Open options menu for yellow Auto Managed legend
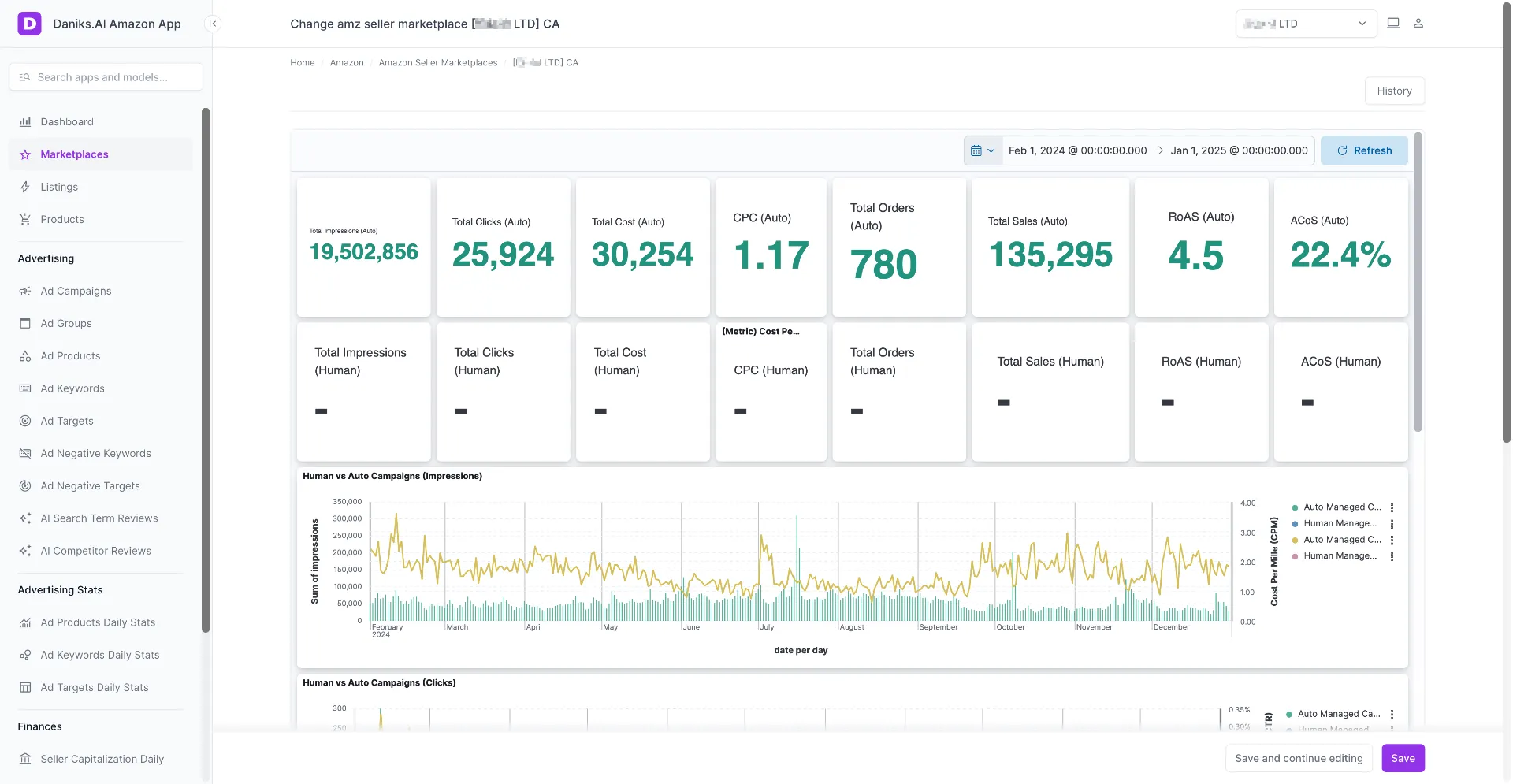The image size is (1513, 784). [1392, 540]
